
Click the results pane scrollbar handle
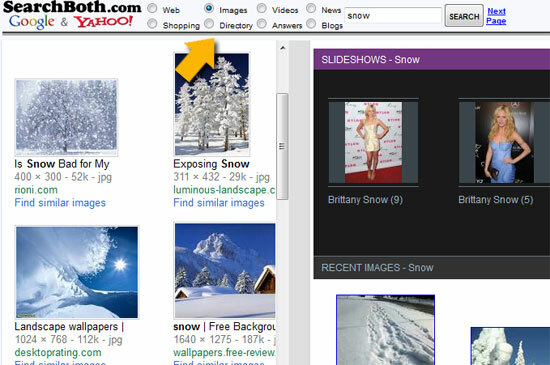[x=282, y=146]
